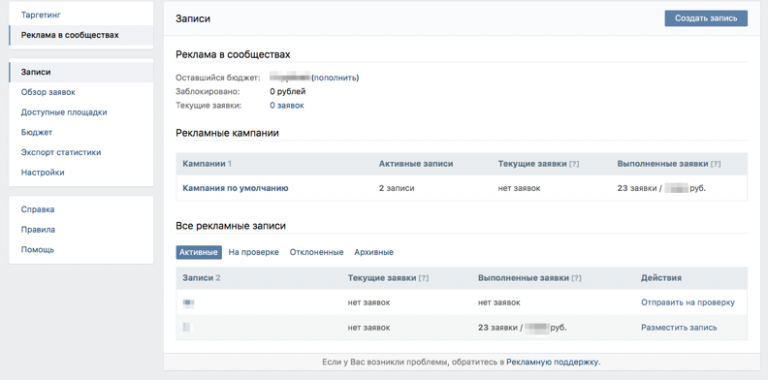Screen dimensions: 768x380
Task: Click the Действия column header
Action: coord(661,278)
